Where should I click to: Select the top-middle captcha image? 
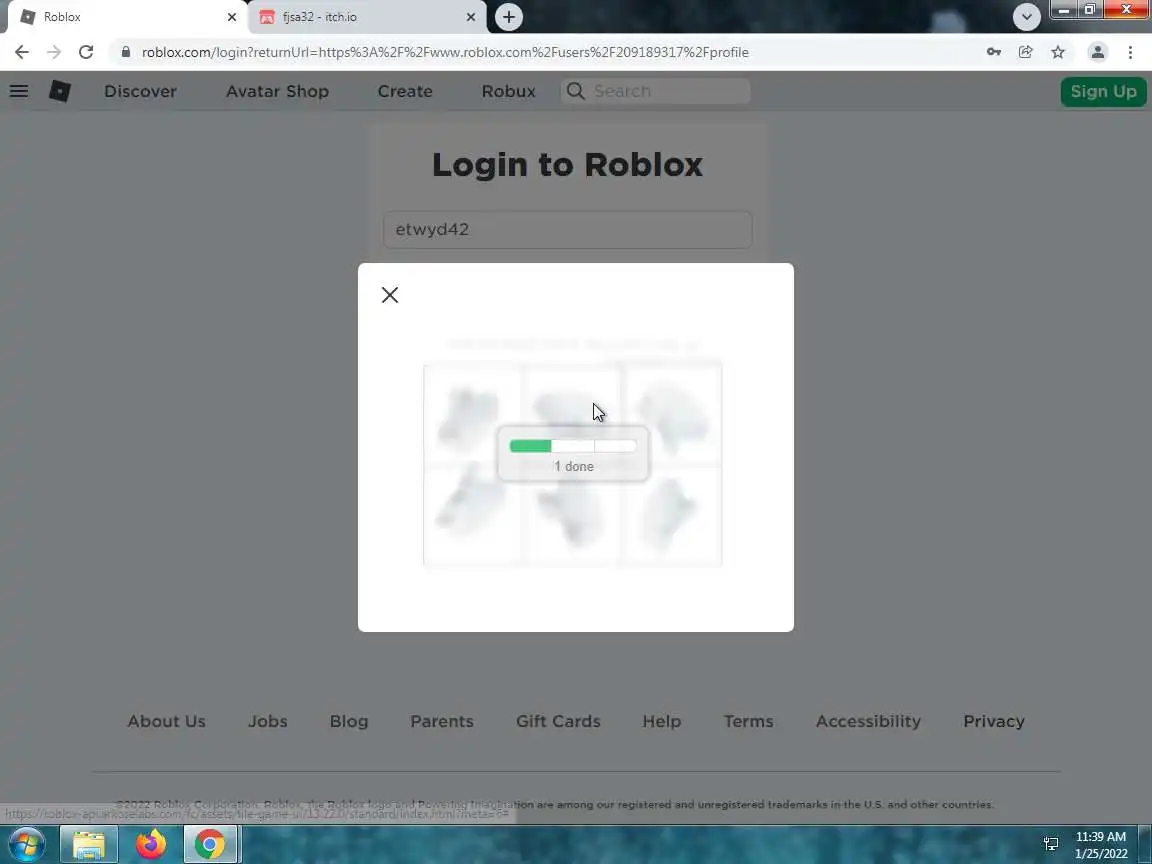pyautogui.click(x=572, y=415)
